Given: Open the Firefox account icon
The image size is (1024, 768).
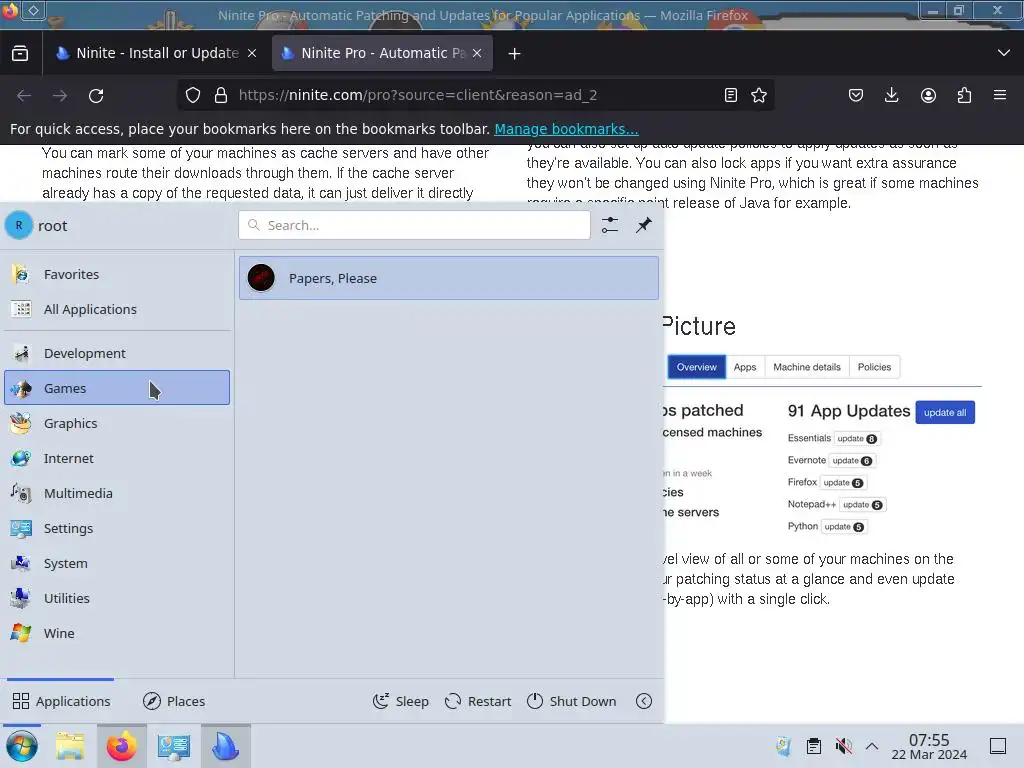Looking at the screenshot, I should (x=928, y=95).
